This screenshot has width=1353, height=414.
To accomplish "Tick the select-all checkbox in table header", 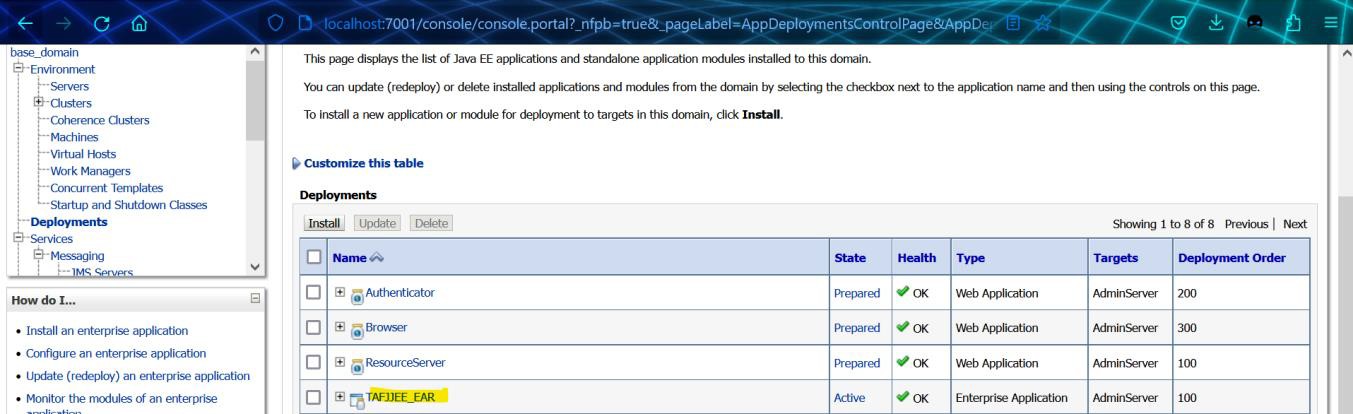I will [315, 258].
